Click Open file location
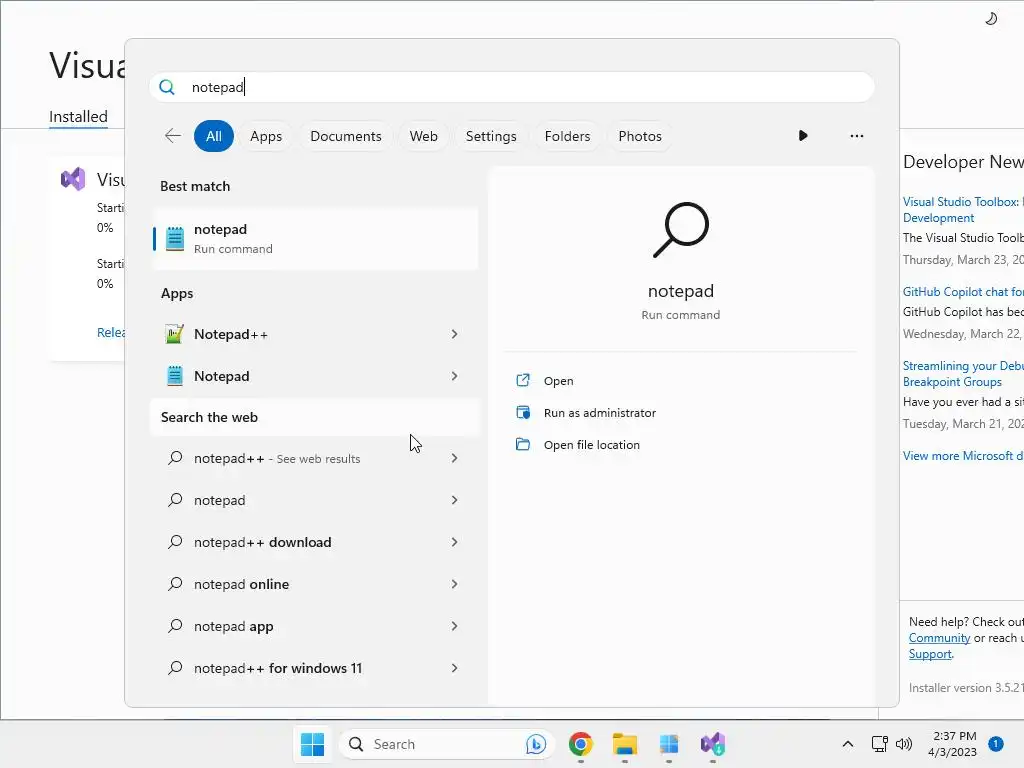This screenshot has width=1024, height=768. pos(592,445)
